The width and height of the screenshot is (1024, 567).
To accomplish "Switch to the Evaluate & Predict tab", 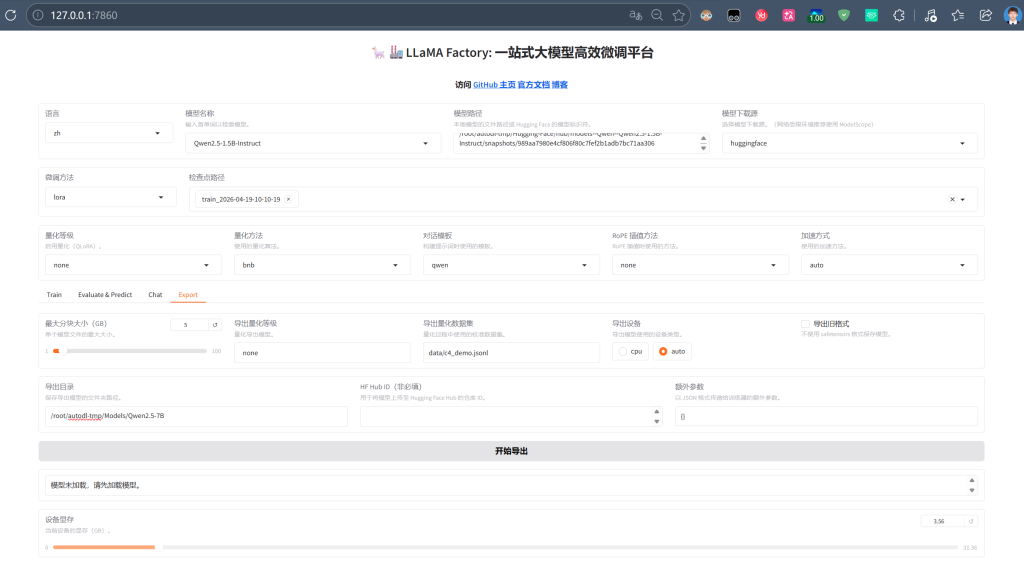I will (105, 295).
